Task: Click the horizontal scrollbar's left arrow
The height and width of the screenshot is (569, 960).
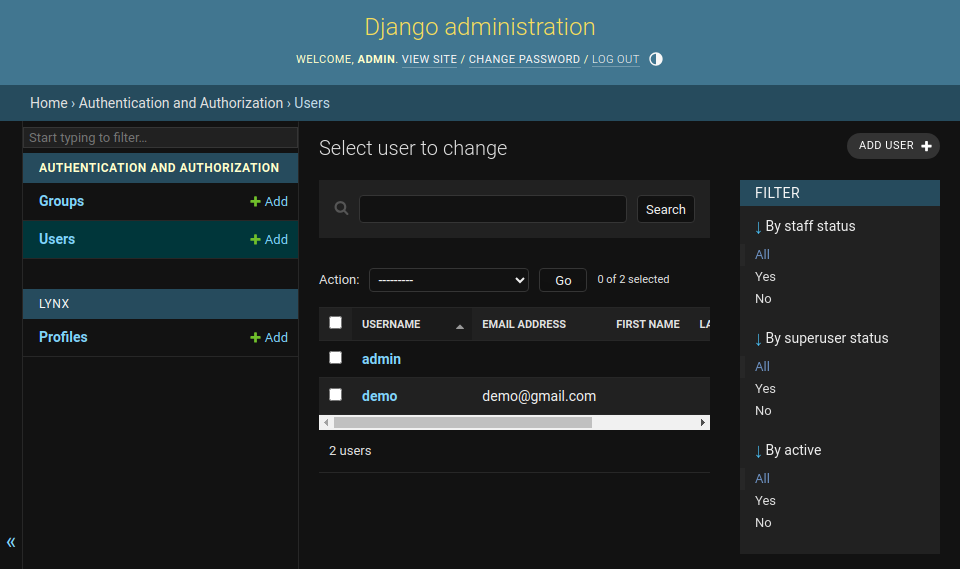Action: tap(326, 423)
